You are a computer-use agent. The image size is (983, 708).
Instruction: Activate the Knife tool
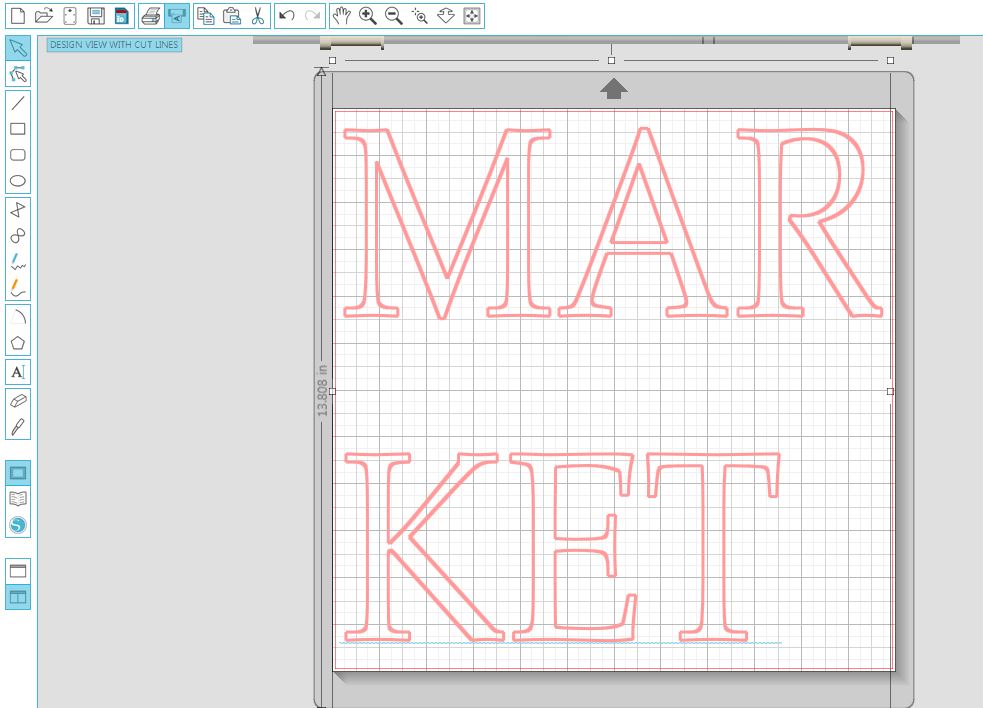18,426
